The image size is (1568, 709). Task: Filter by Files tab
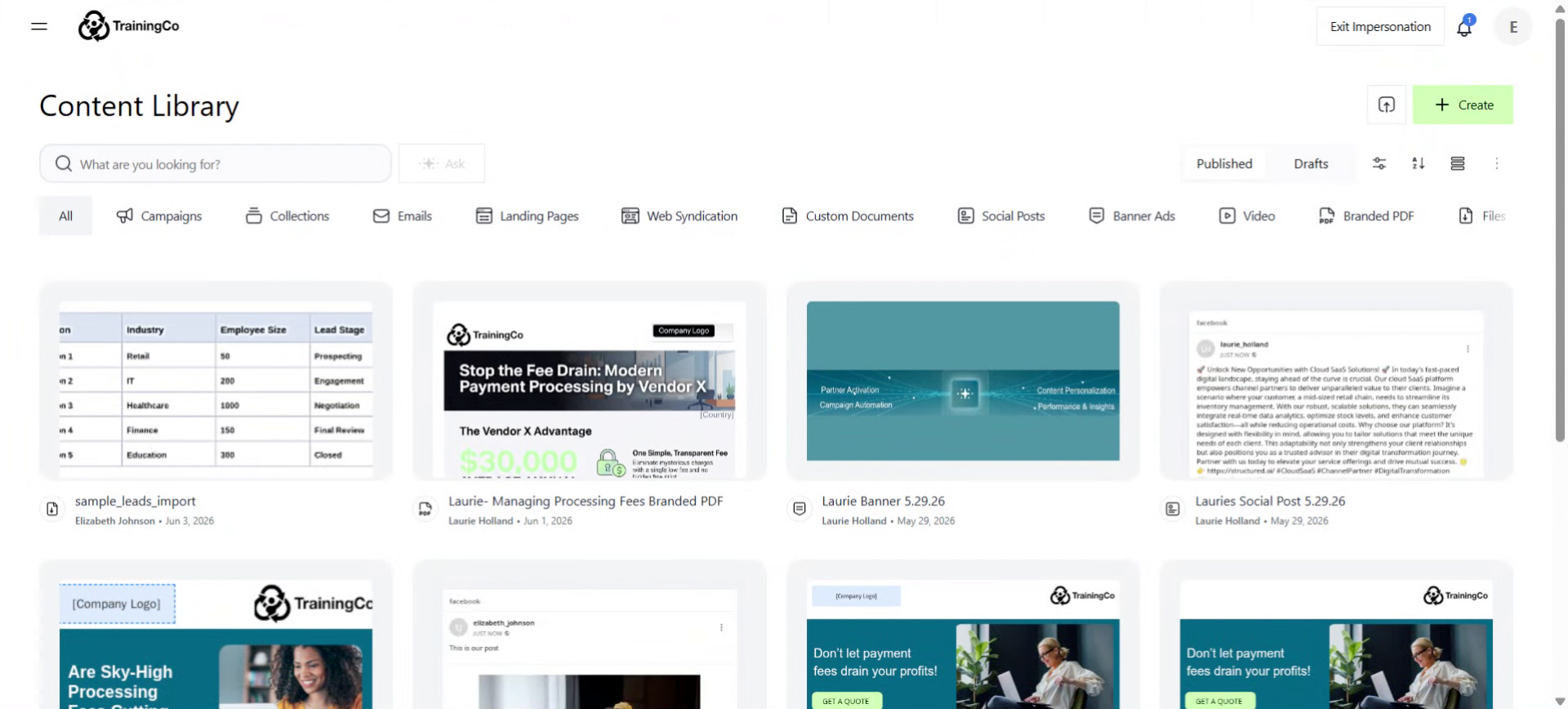(1481, 216)
